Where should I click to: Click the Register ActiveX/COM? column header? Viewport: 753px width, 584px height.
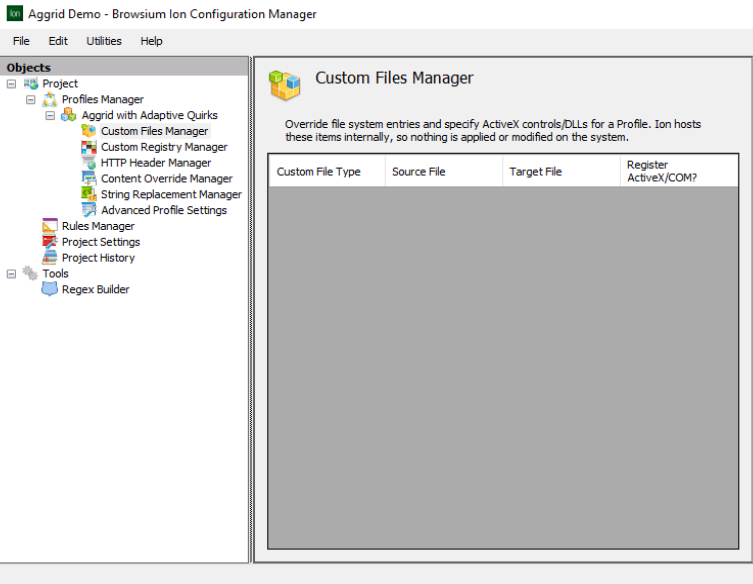[679, 171]
